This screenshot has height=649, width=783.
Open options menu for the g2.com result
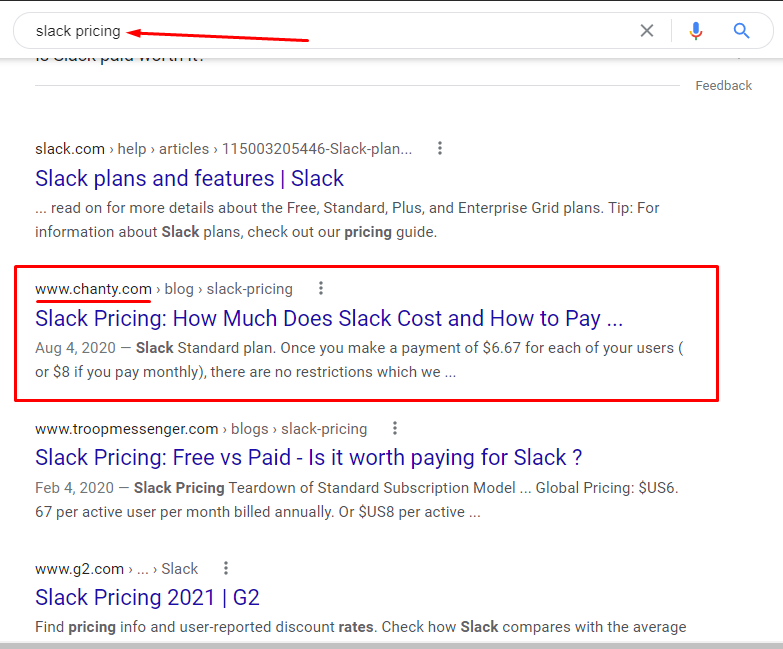pos(226,568)
